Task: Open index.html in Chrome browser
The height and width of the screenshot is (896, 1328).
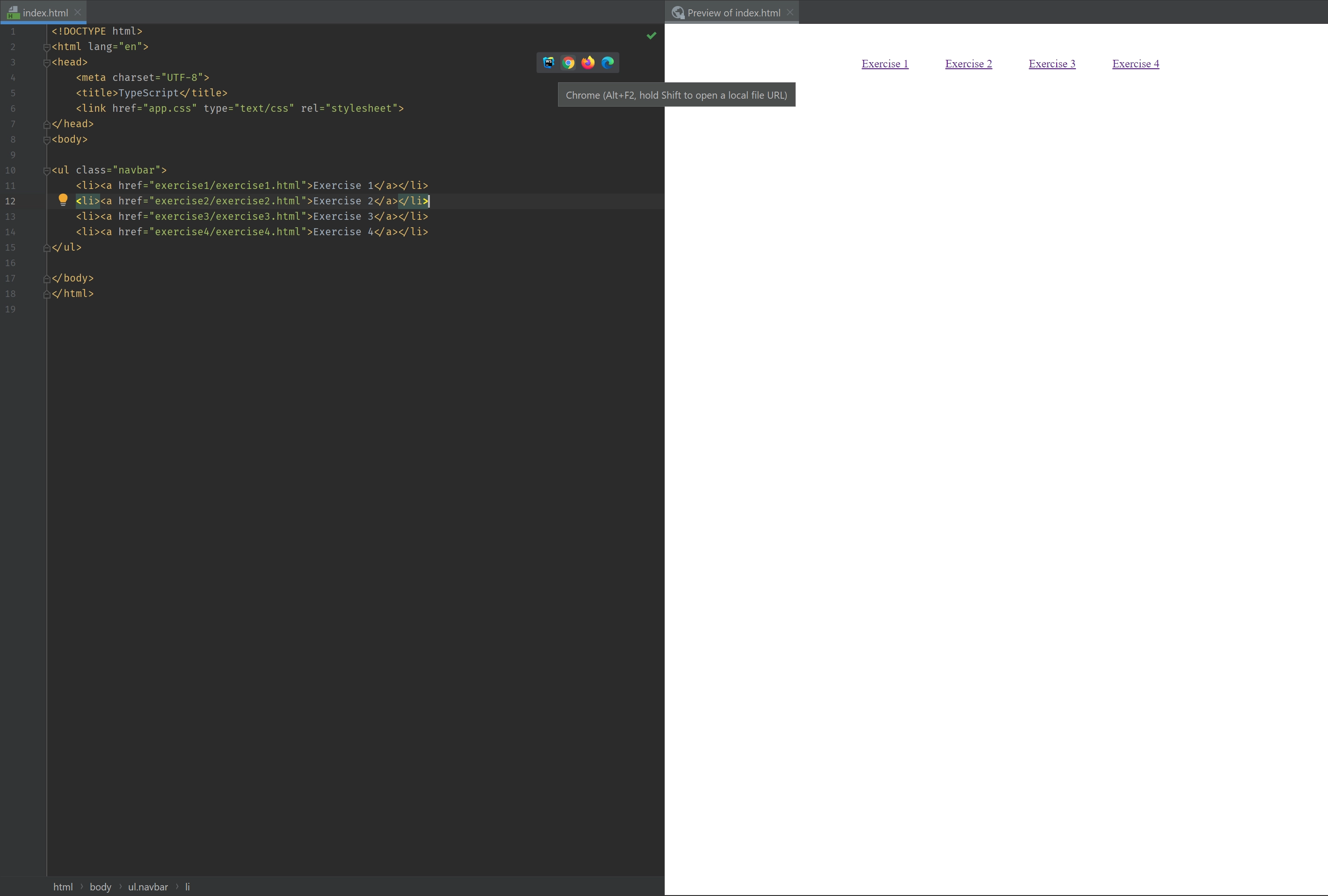Action: pyautogui.click(x=568, y=63)
